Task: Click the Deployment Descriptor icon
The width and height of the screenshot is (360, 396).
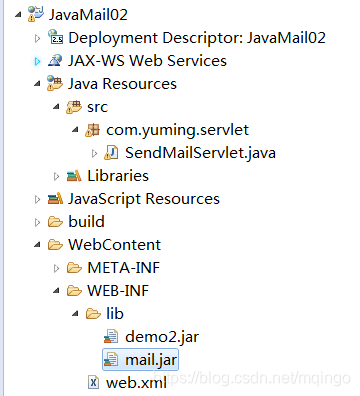Action: click(55, 37)
